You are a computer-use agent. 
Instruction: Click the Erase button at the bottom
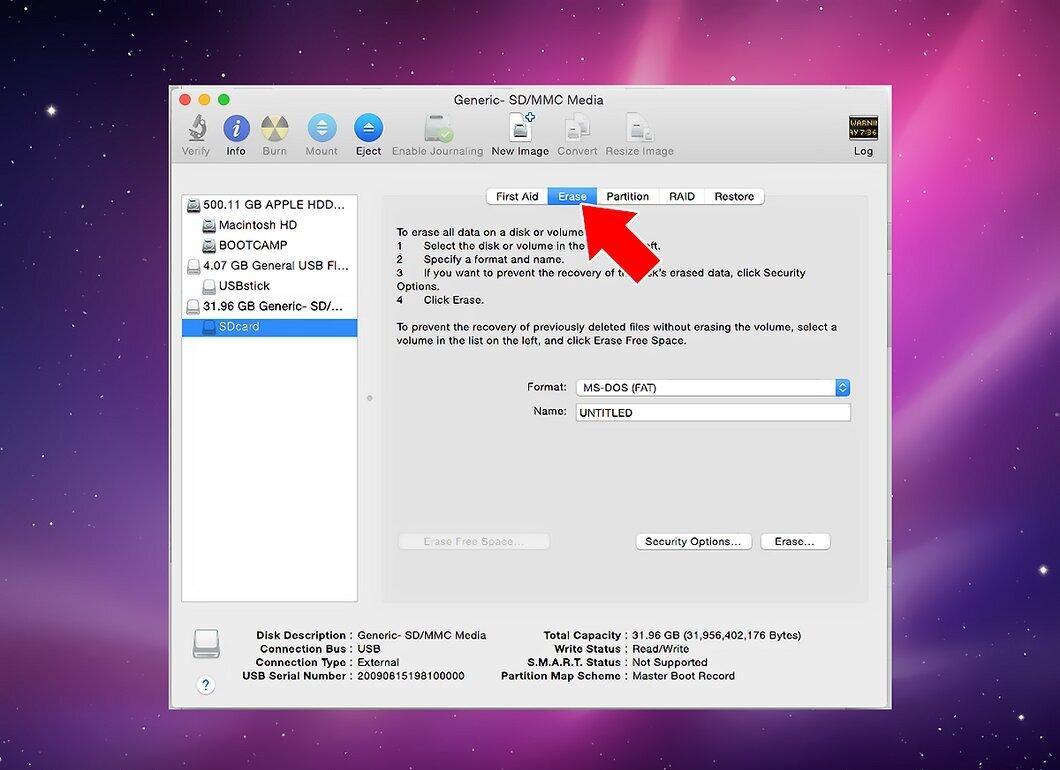click(795, 542)
